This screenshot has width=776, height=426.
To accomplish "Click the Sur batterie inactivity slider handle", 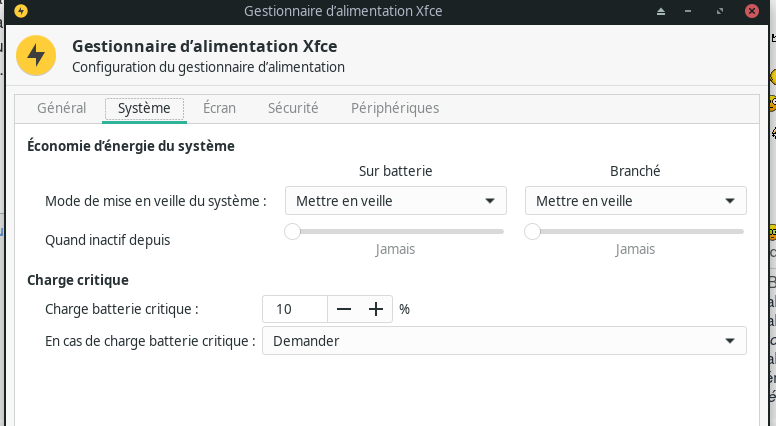I will point(292,231).
